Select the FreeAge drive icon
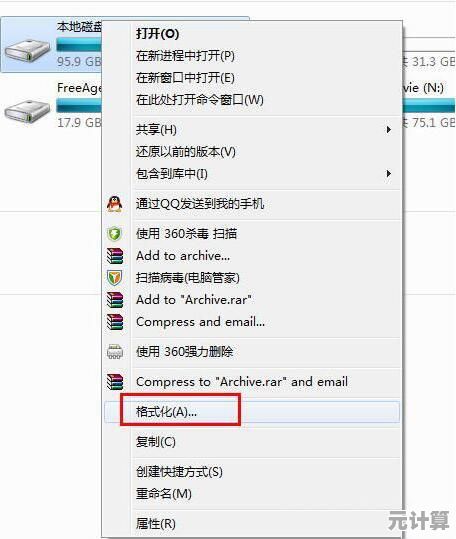The width and height of the screenshot is (456, 539). click(27, 110)
